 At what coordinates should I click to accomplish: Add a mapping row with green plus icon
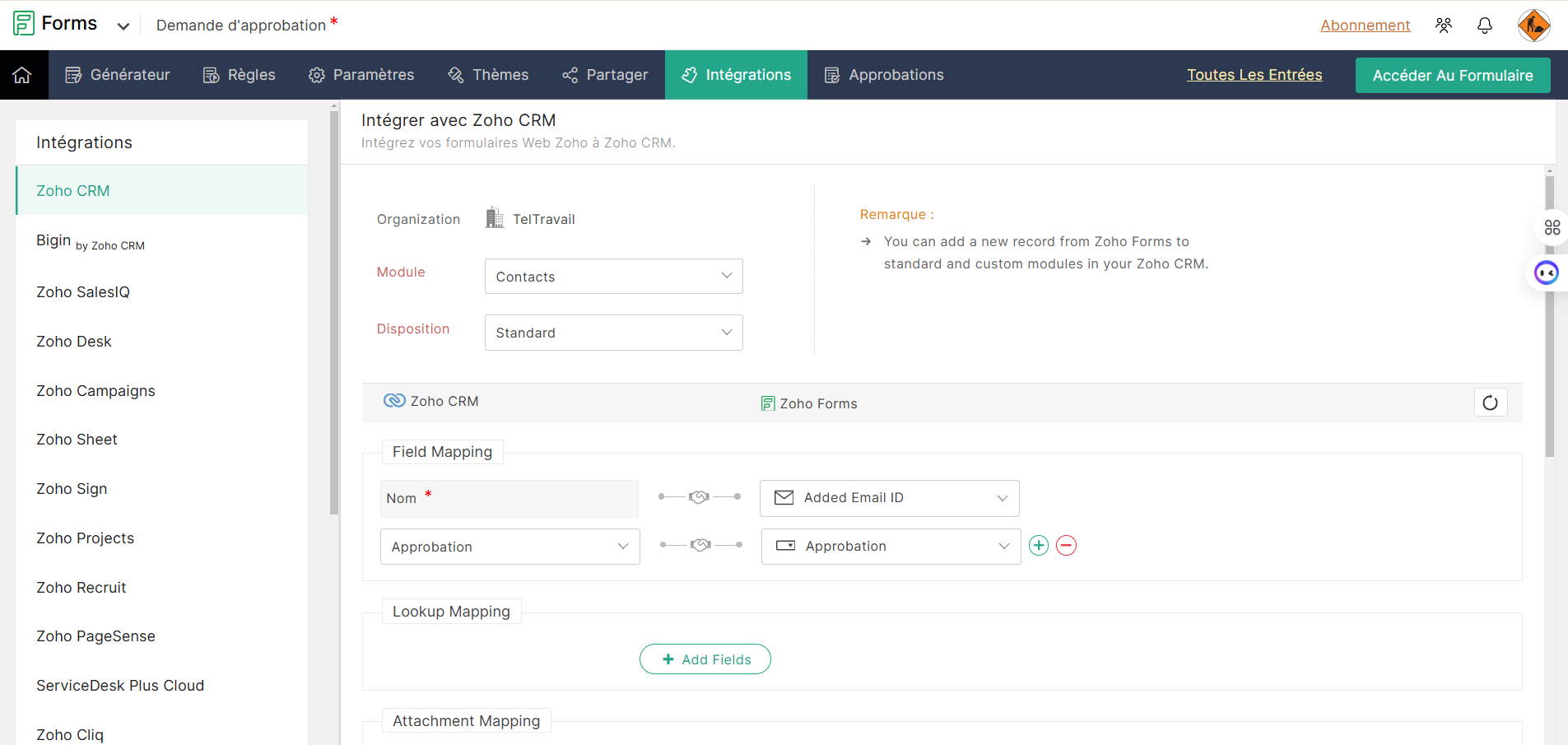(1039, 546)
